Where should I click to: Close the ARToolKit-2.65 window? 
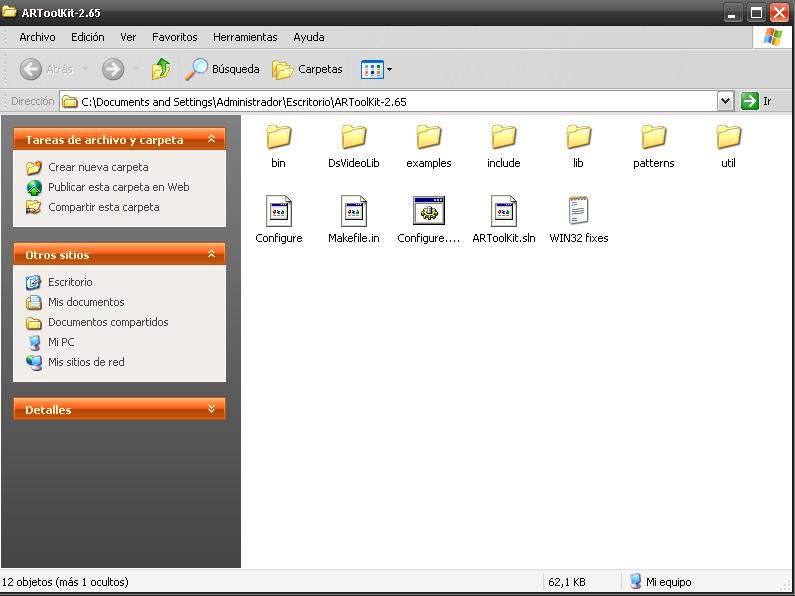pyautogui.click(x=780, y=13)
